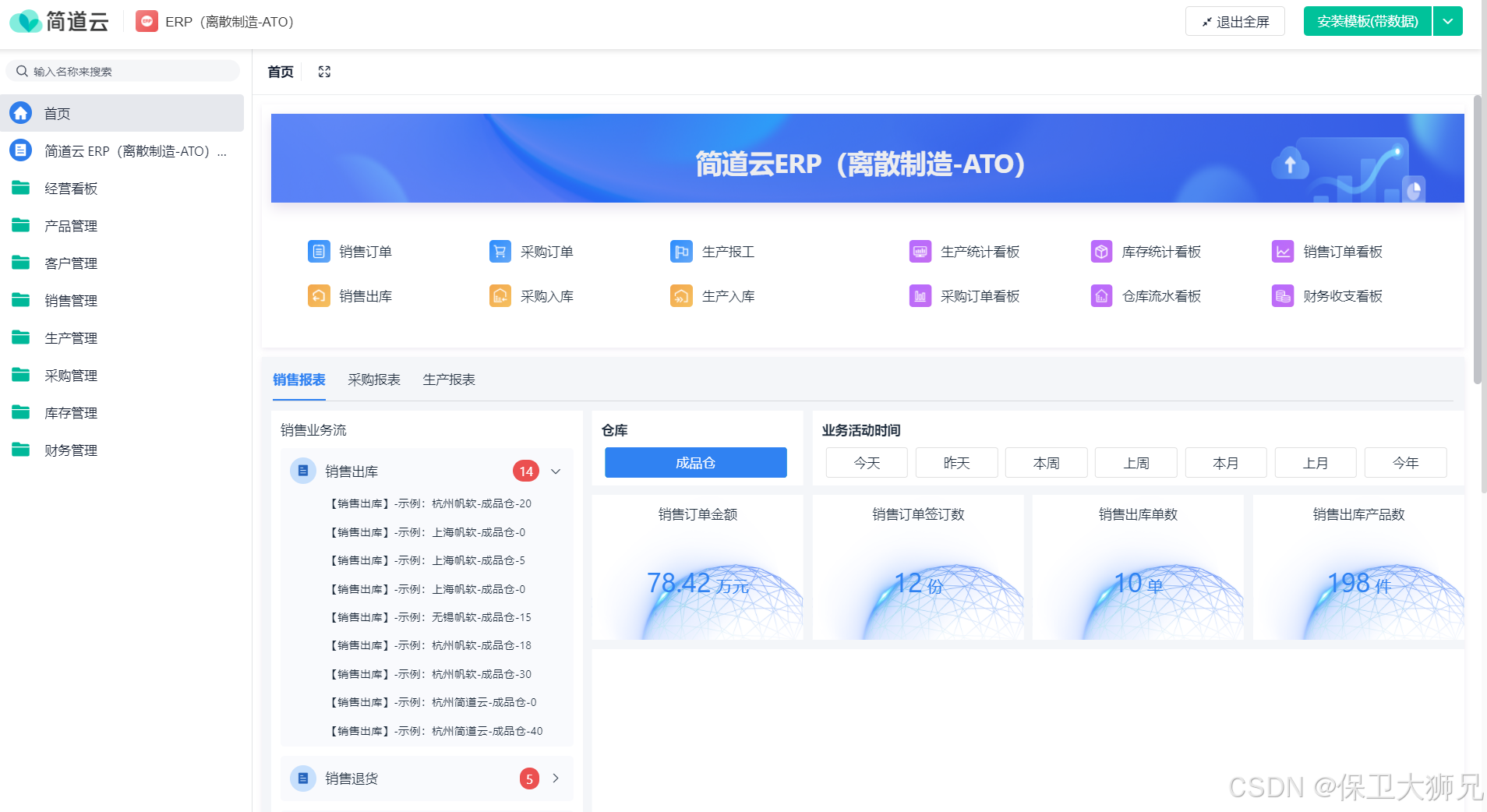1487x812 pixels.
Task: Click the 经营看板 folder icon
Action: coord(21,188)
